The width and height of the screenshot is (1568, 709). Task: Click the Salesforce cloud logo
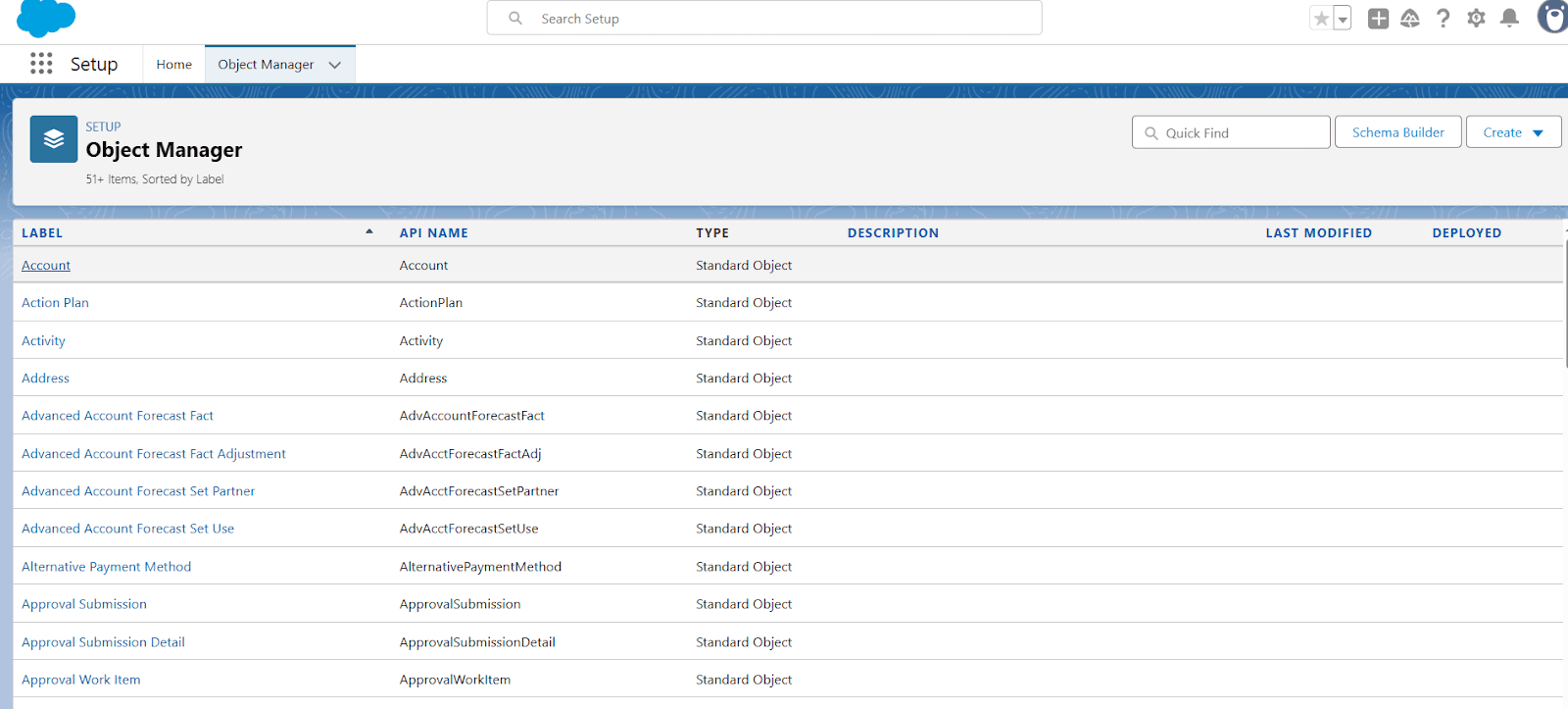point(46,18)
